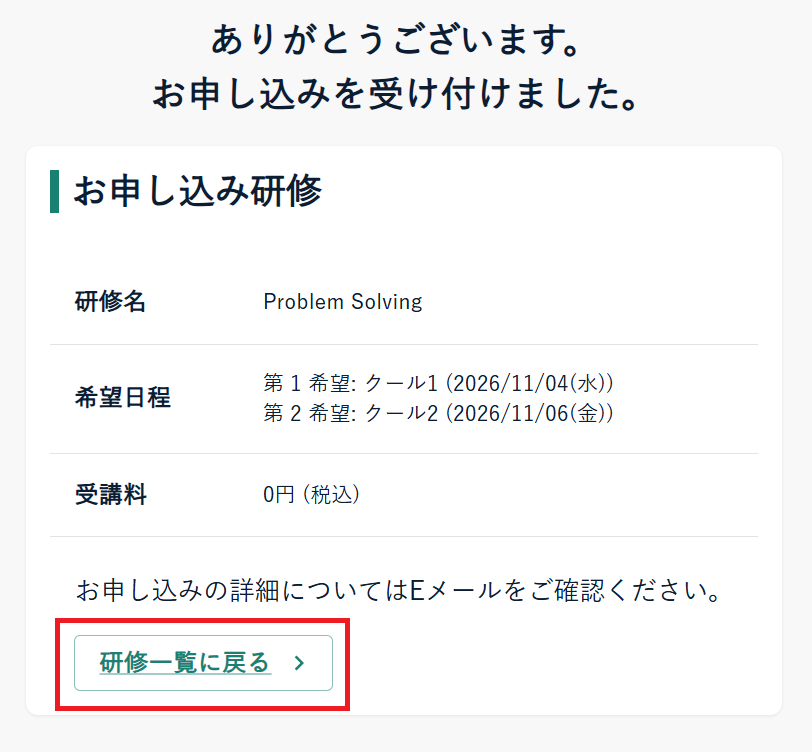Click the クール1 schedule name
The height and width of the screenshot is (752, 812).
pyautogui.click(x=401, y=383)
